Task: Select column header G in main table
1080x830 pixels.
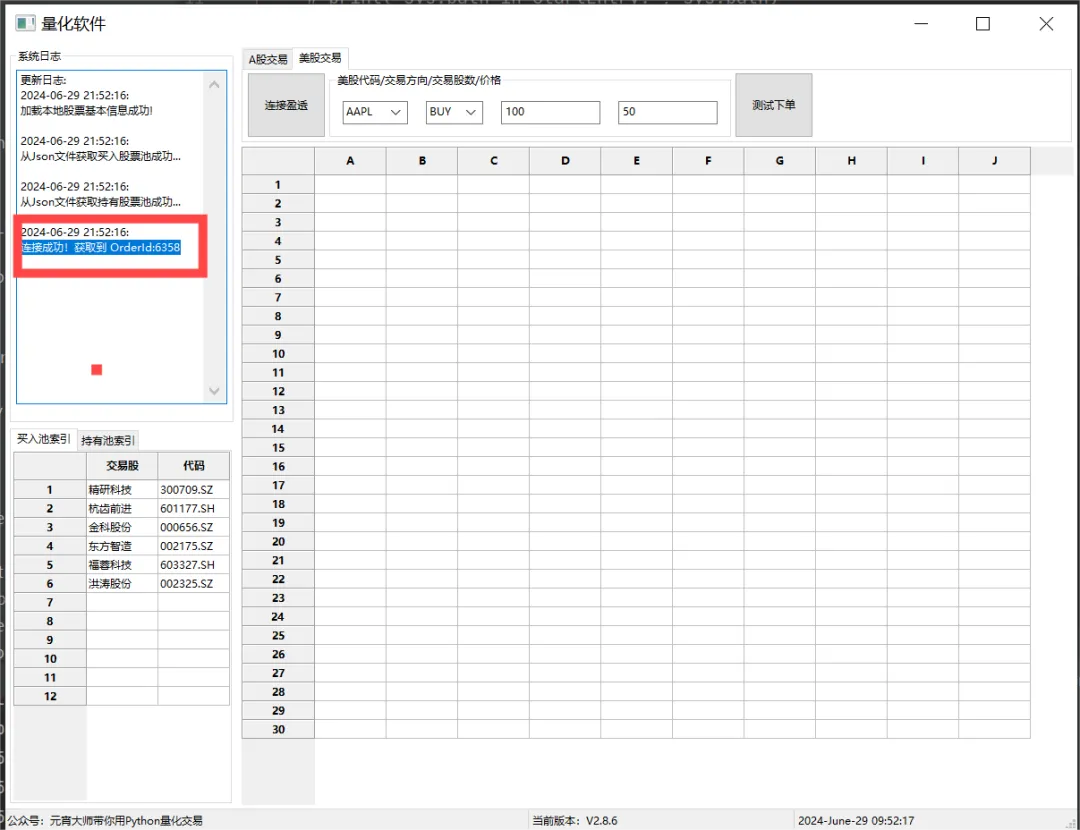Action: coord(780,160)
